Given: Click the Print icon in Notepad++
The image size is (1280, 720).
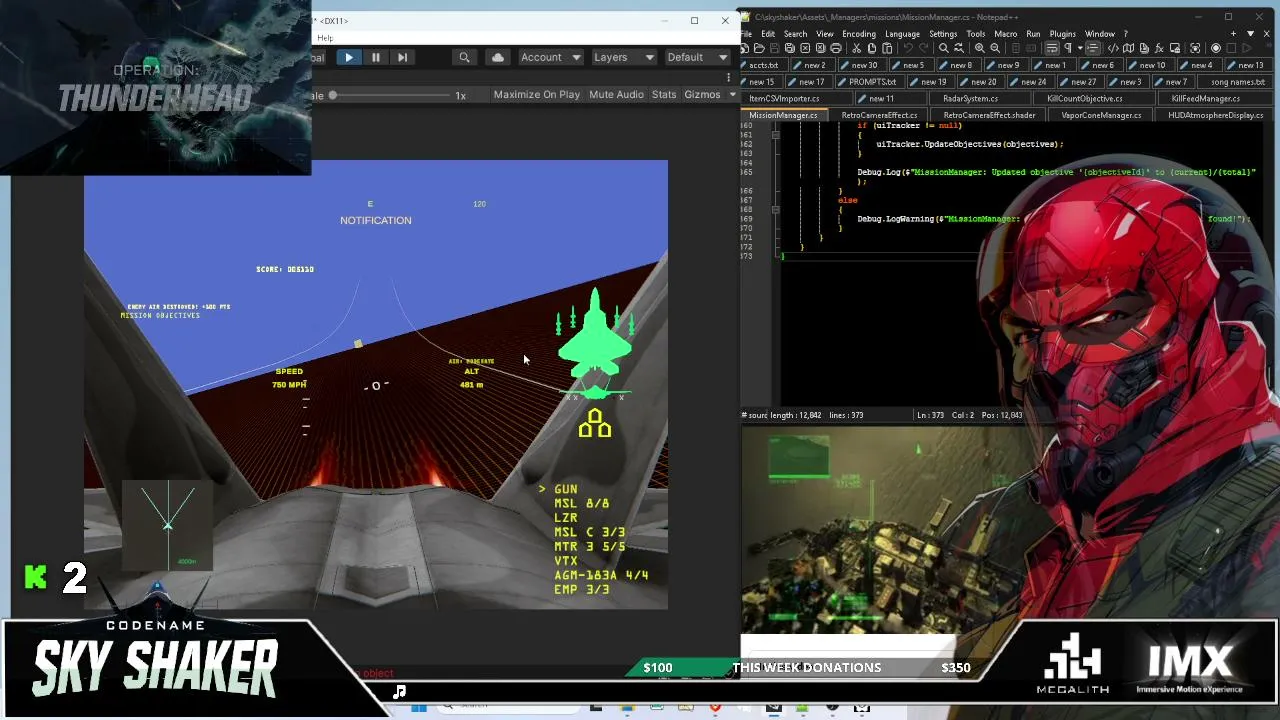Looking at the screenshot, I should tap(834, 48).
